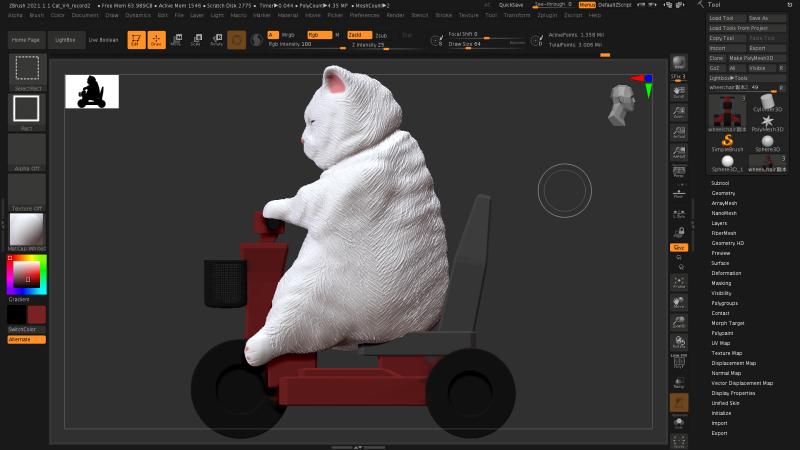Click the Rotate view icon

click(679, 344)
